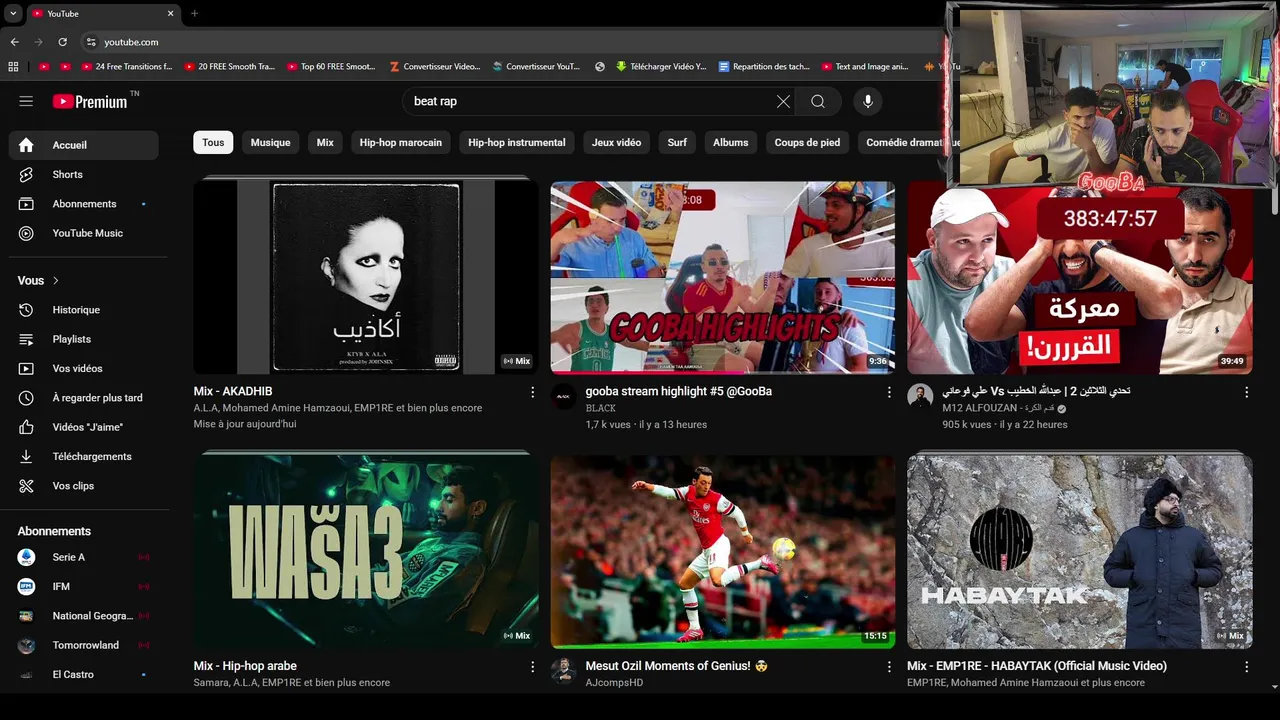Go back with browser back arrow
This screenshot has width=1280, height=720.
click(x=14, y=42)
